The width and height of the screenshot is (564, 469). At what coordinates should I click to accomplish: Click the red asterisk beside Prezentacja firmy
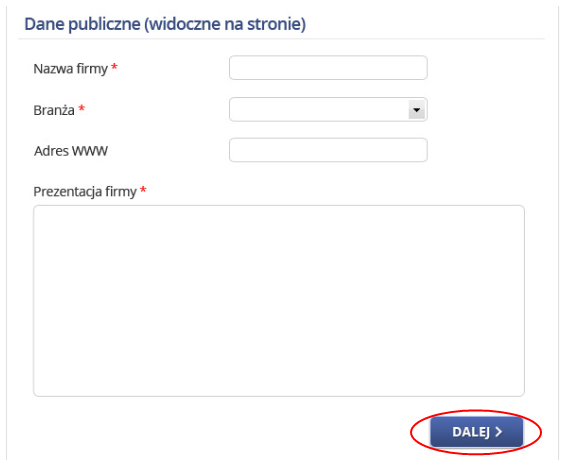(143, 189)
